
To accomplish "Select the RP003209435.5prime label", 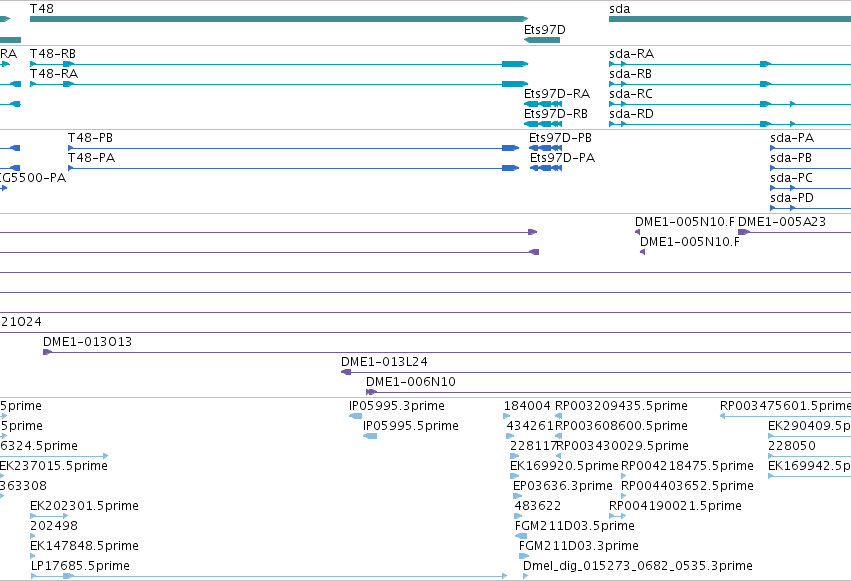I will tap(621, 406).
